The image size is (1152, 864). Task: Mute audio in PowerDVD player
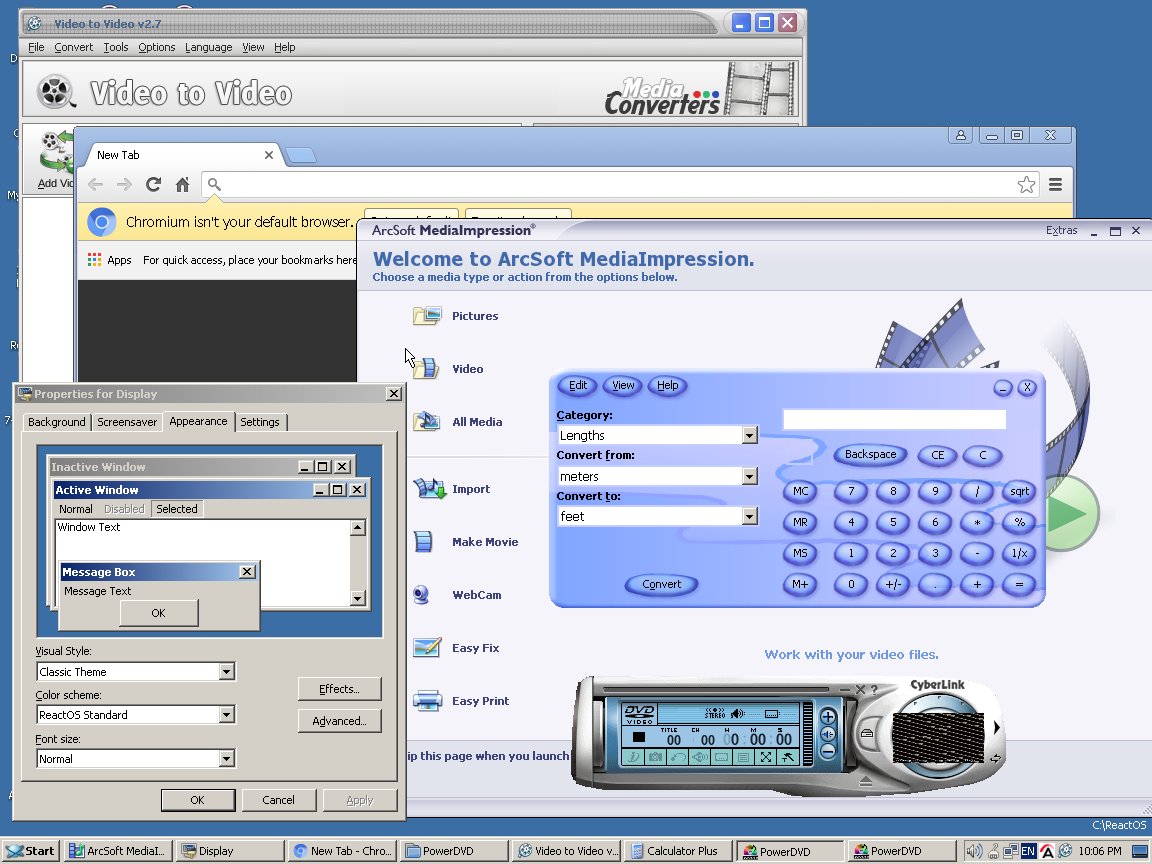click(x=827, y=734)
